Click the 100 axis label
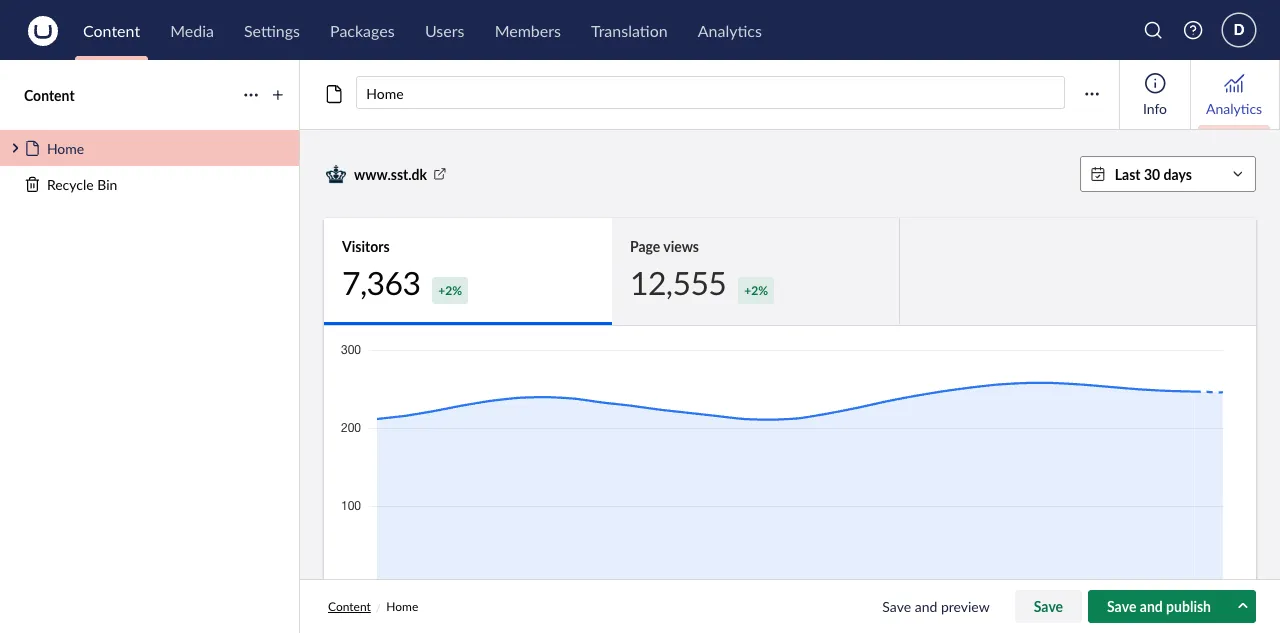This screenshot has height=633, width=1280. point(351,506)
